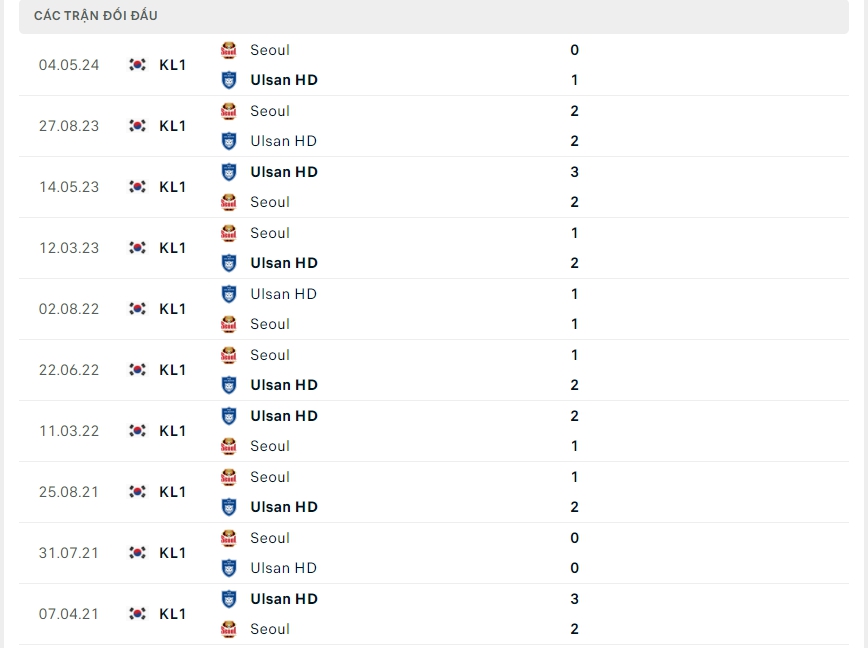
Task: Click Ulsan HD crest in 14.05.23 match
Action: (229, 172)
